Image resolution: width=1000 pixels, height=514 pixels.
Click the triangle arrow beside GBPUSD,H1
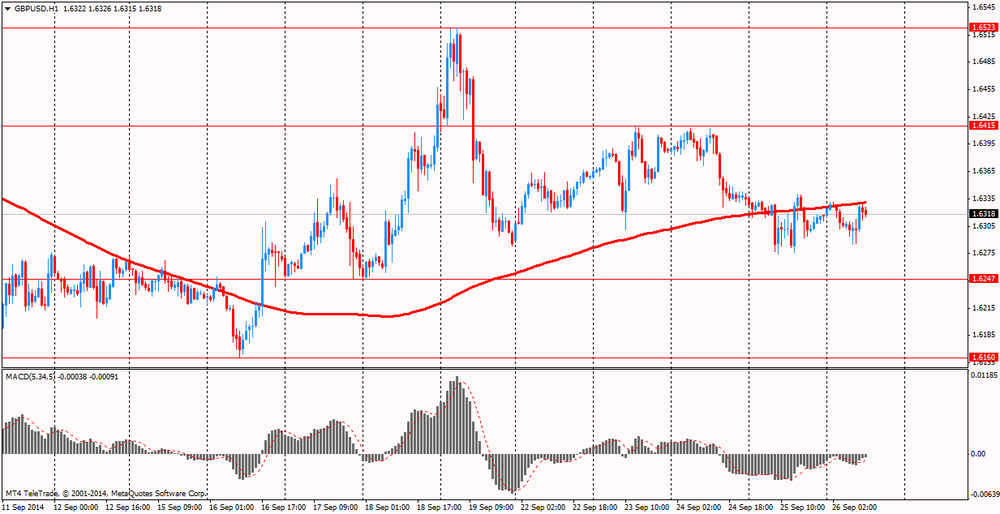point(7,8)
